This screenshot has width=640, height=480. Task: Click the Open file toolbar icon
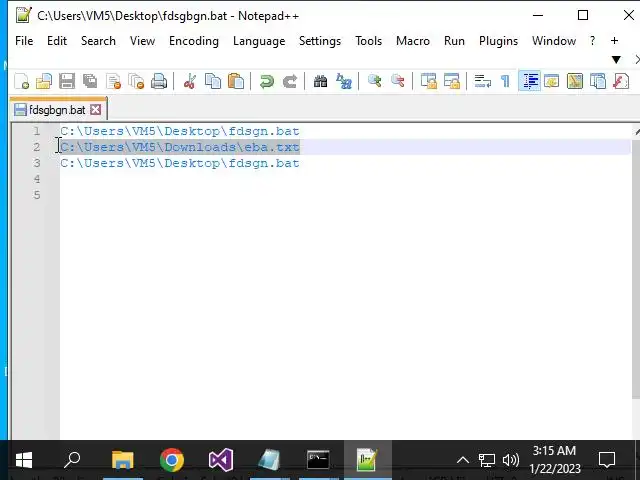pyautogui.click(x=44, y=81)
